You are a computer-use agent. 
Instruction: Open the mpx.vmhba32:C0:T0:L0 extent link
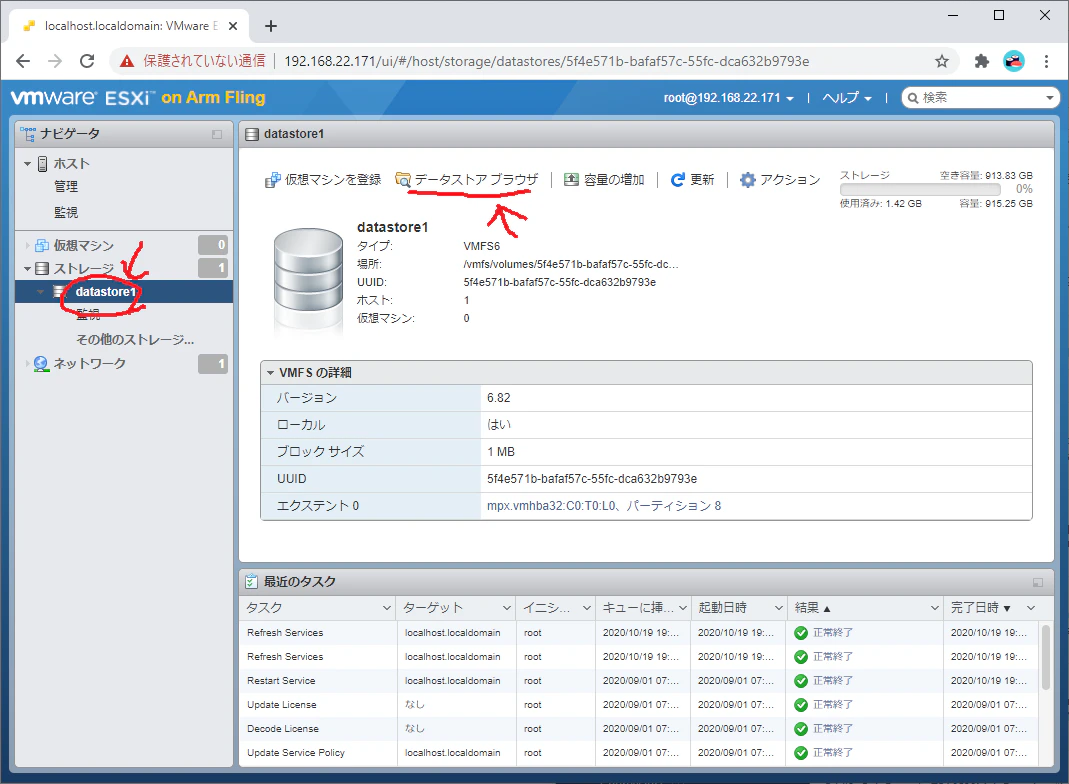604,506
